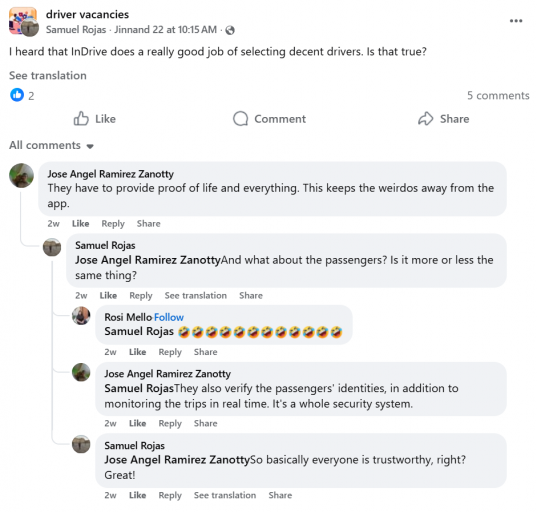Open the 5 comments link
537x512 pixels.
pos(498,96)
